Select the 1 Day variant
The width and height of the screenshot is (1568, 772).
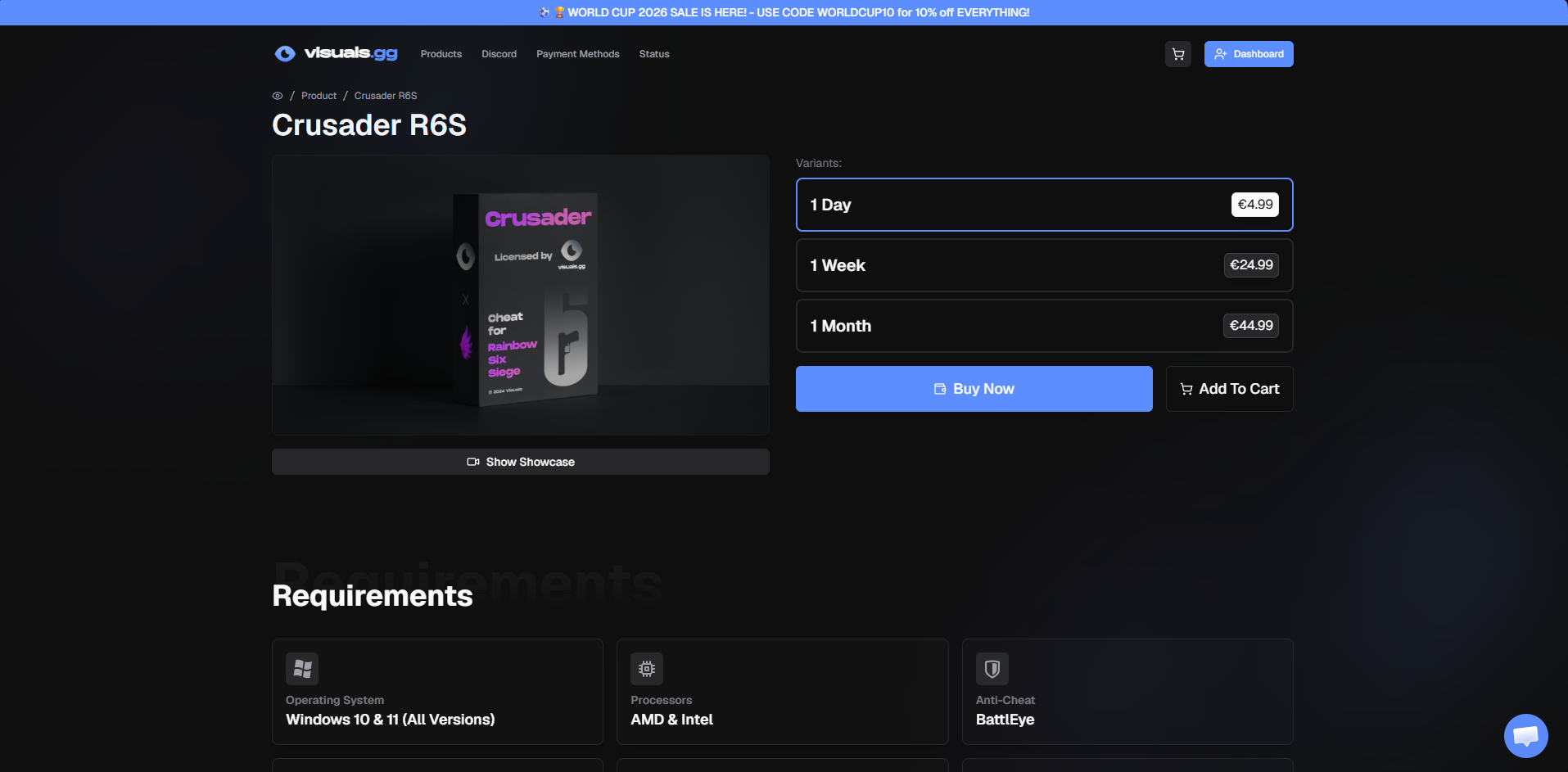(1044, 205)
